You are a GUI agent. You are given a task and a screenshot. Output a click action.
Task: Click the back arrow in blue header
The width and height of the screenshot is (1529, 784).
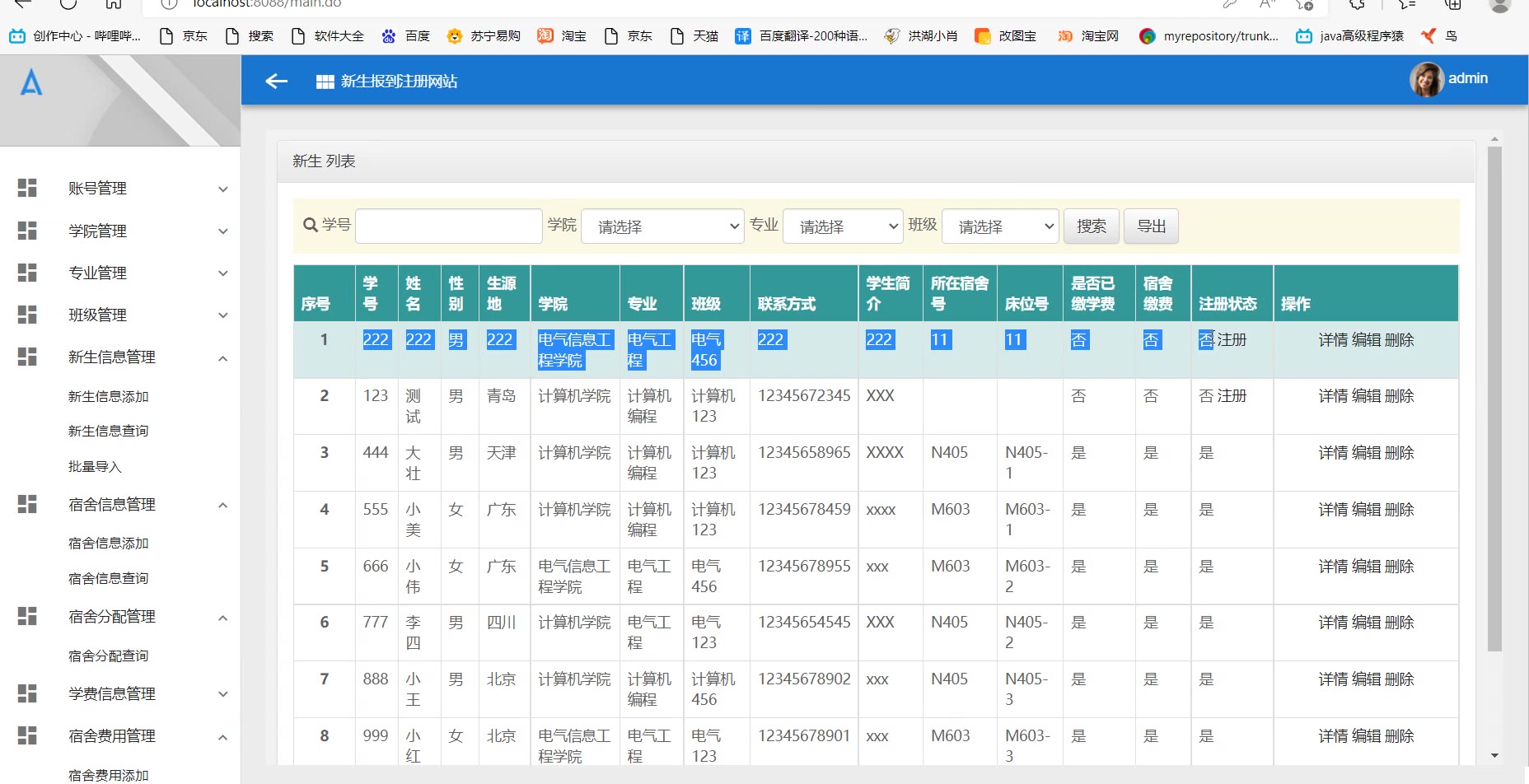click(x=276, y=81)
